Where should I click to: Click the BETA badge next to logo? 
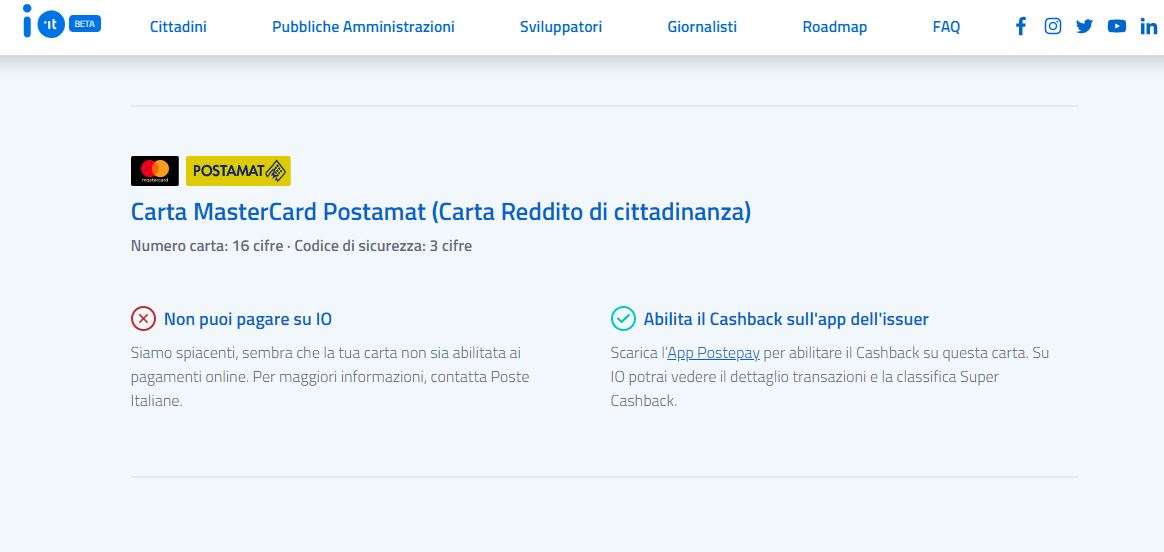click(85, 24)
